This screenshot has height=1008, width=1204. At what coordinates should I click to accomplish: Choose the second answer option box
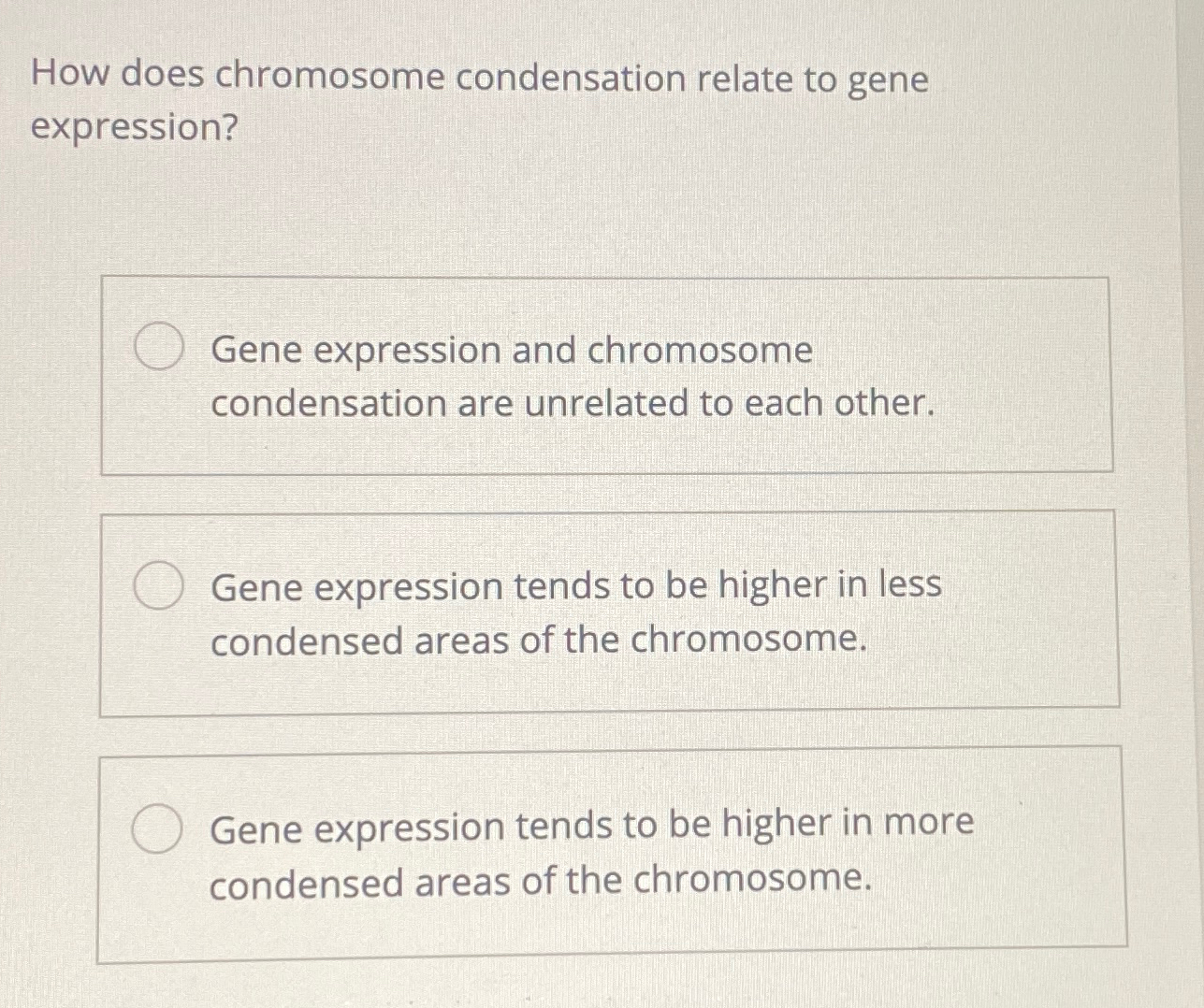pos(608,612)
